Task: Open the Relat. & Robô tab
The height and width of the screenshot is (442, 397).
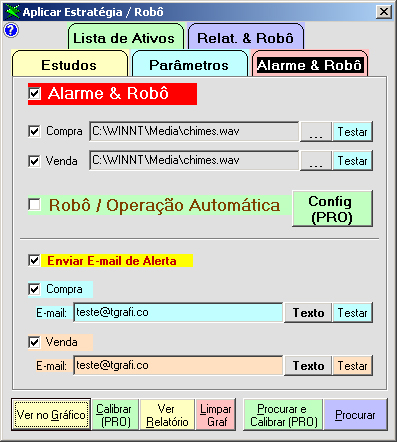Action: tap(246, 37)
